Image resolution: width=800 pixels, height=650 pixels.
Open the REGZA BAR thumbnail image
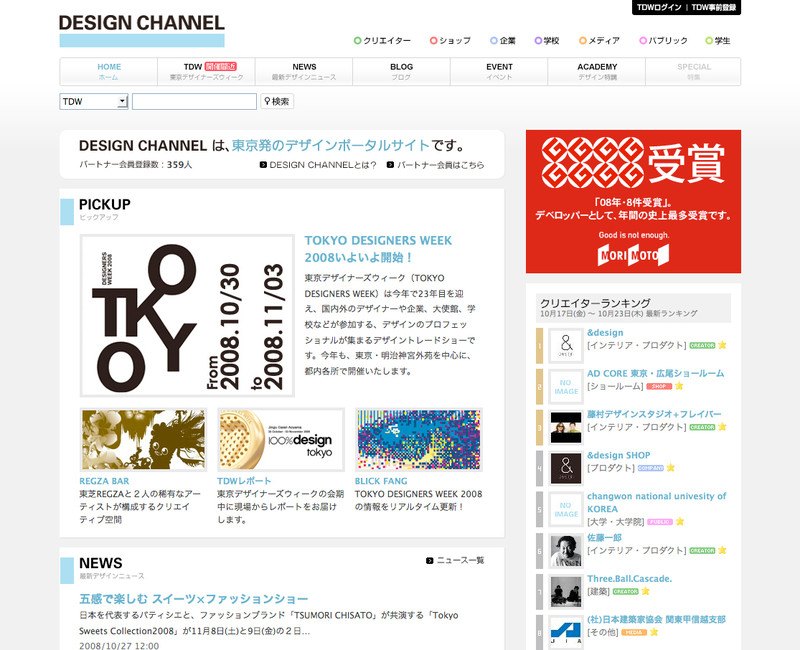[143, 439]
